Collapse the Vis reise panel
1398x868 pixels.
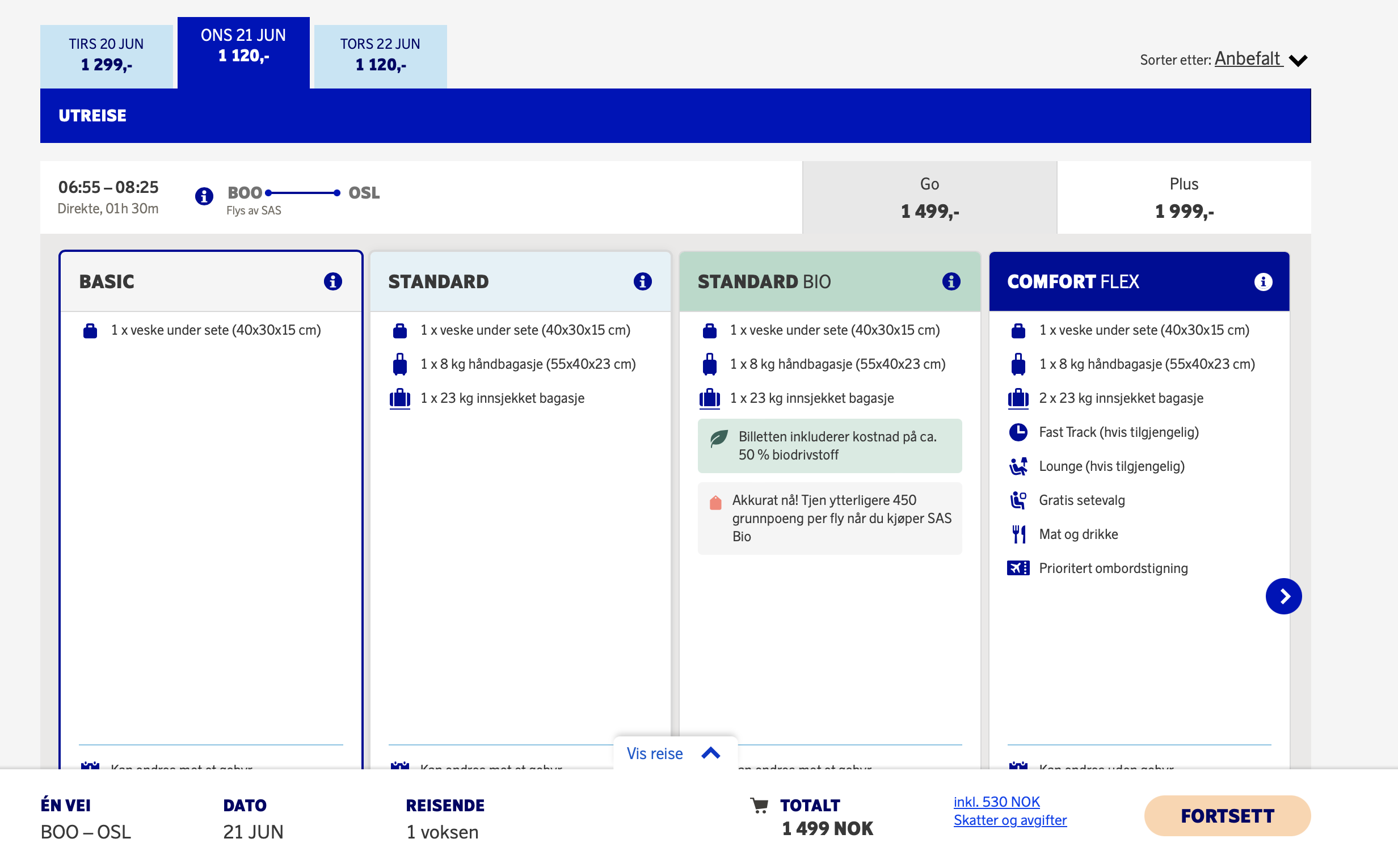[x=675, y=753]
